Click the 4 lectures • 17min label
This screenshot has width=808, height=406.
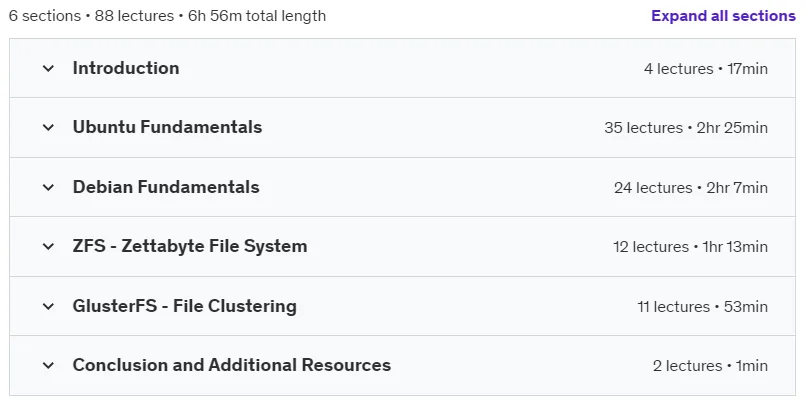706,69
